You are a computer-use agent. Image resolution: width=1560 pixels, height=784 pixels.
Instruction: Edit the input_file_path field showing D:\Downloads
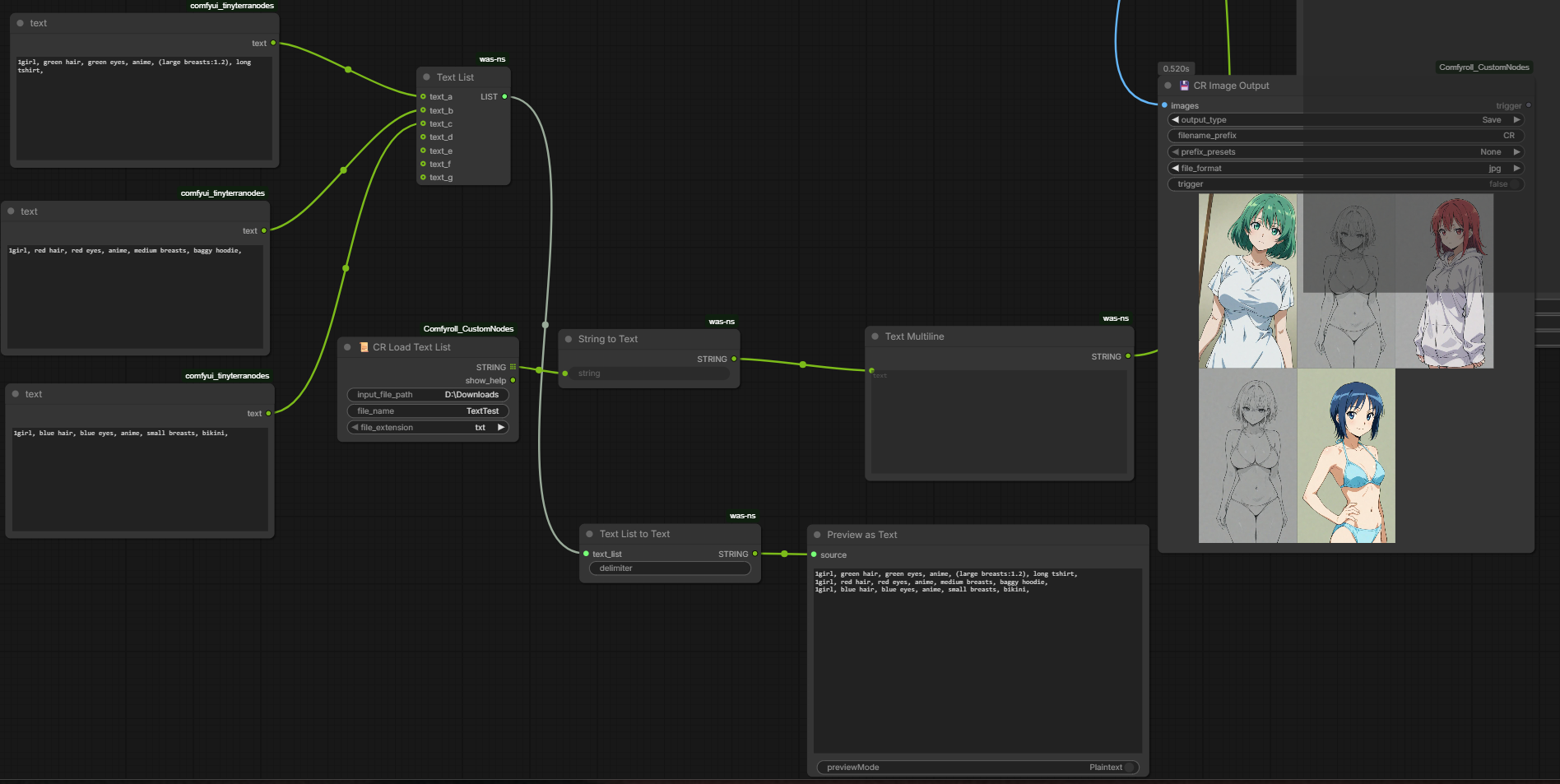pyautogui.click(x=428, y=395)
